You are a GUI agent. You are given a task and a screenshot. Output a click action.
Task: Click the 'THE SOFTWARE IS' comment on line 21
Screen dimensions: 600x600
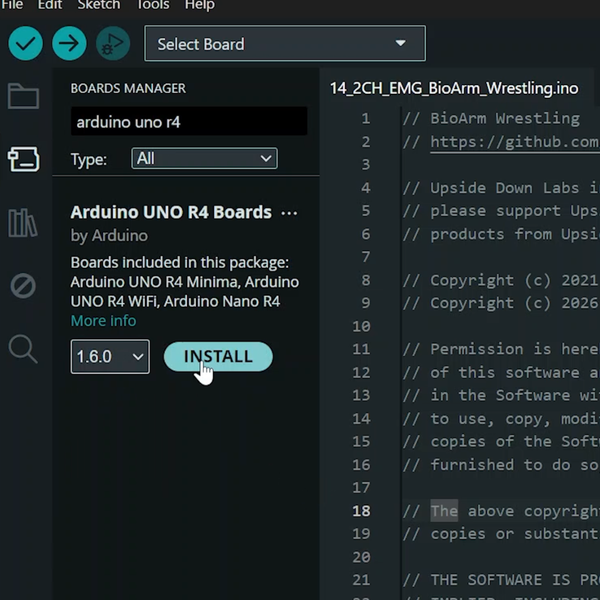(501, 580)
